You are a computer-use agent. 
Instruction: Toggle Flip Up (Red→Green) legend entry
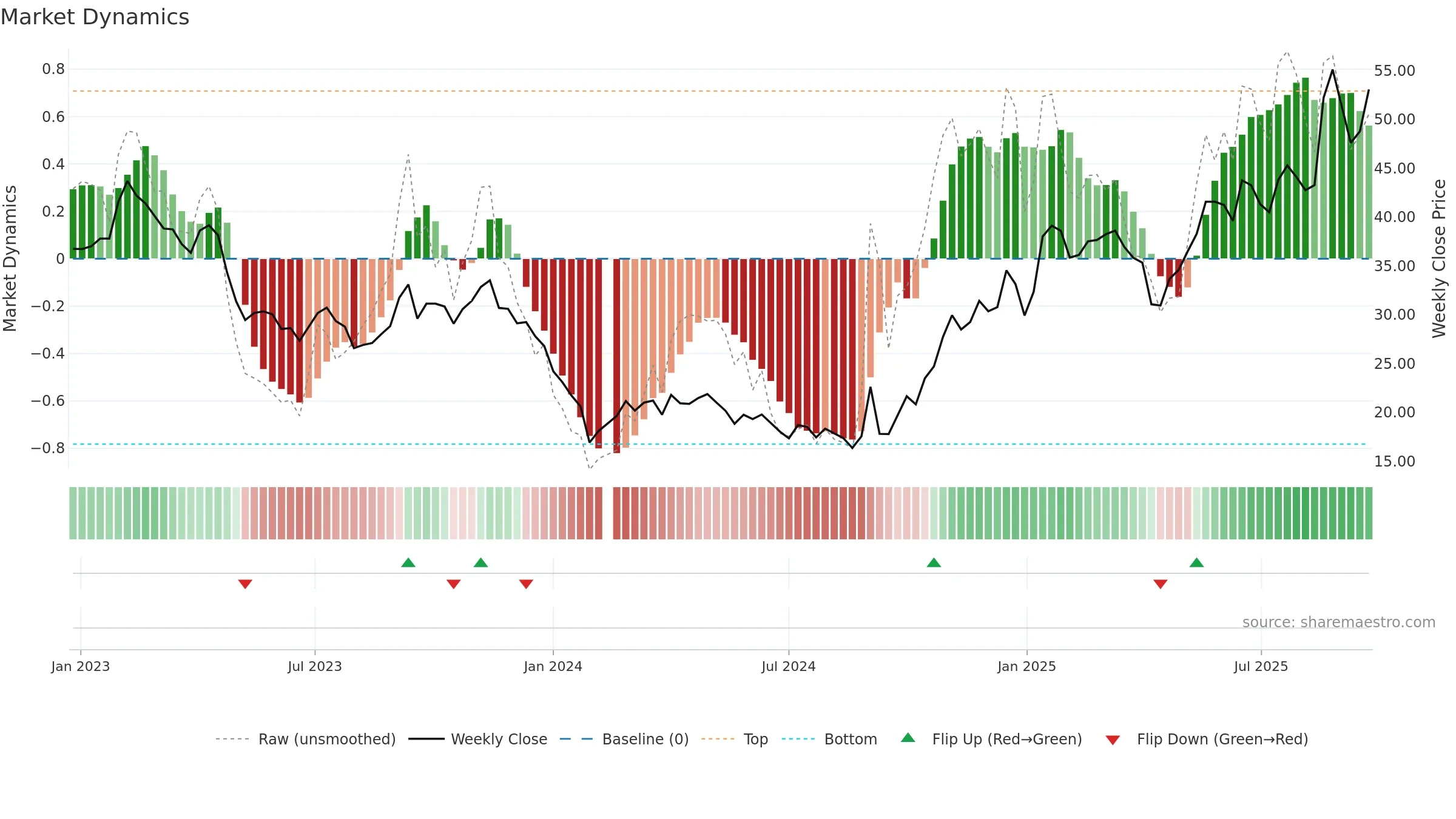[991, 739]
